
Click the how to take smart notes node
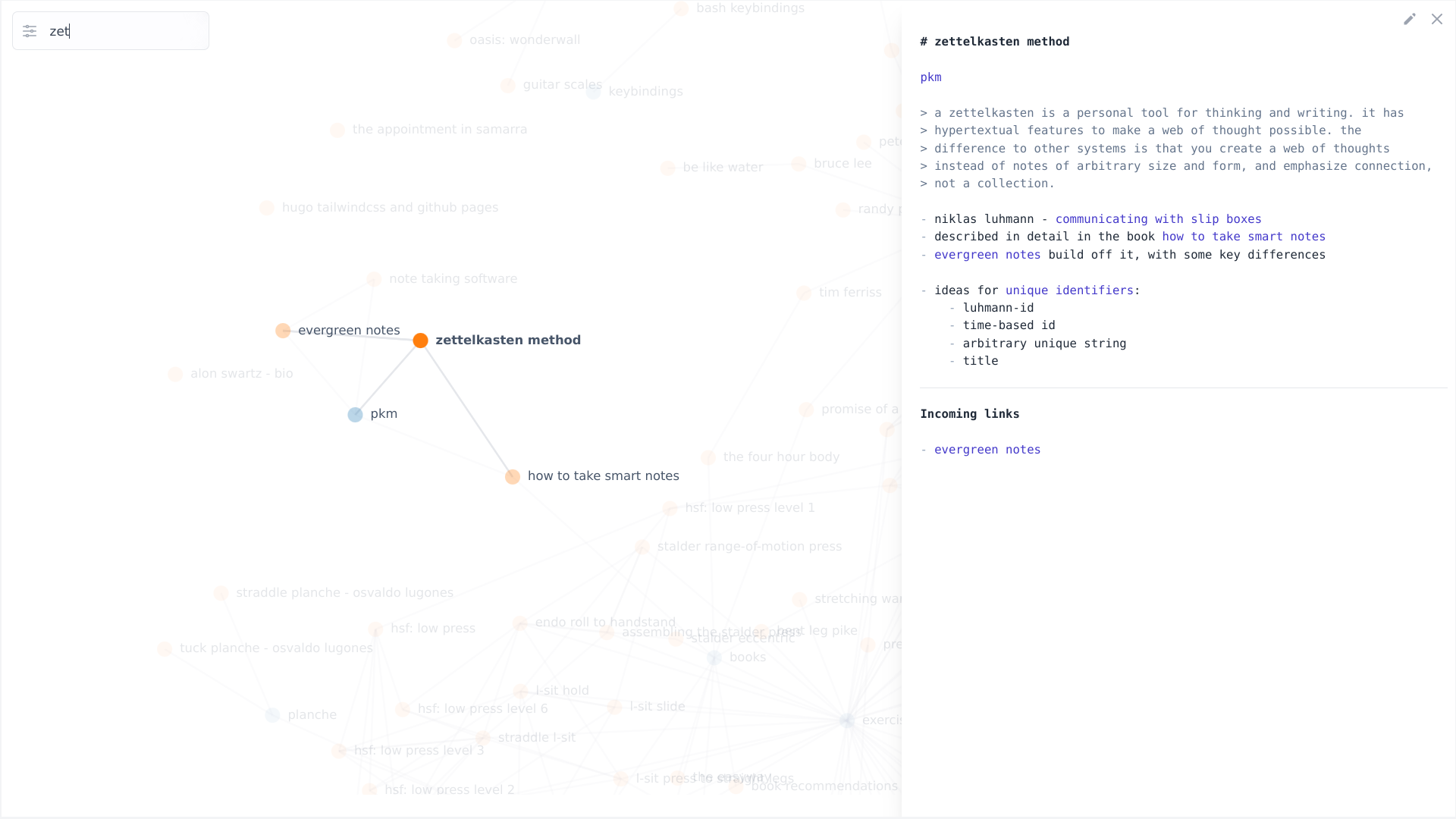coord(513,477)
